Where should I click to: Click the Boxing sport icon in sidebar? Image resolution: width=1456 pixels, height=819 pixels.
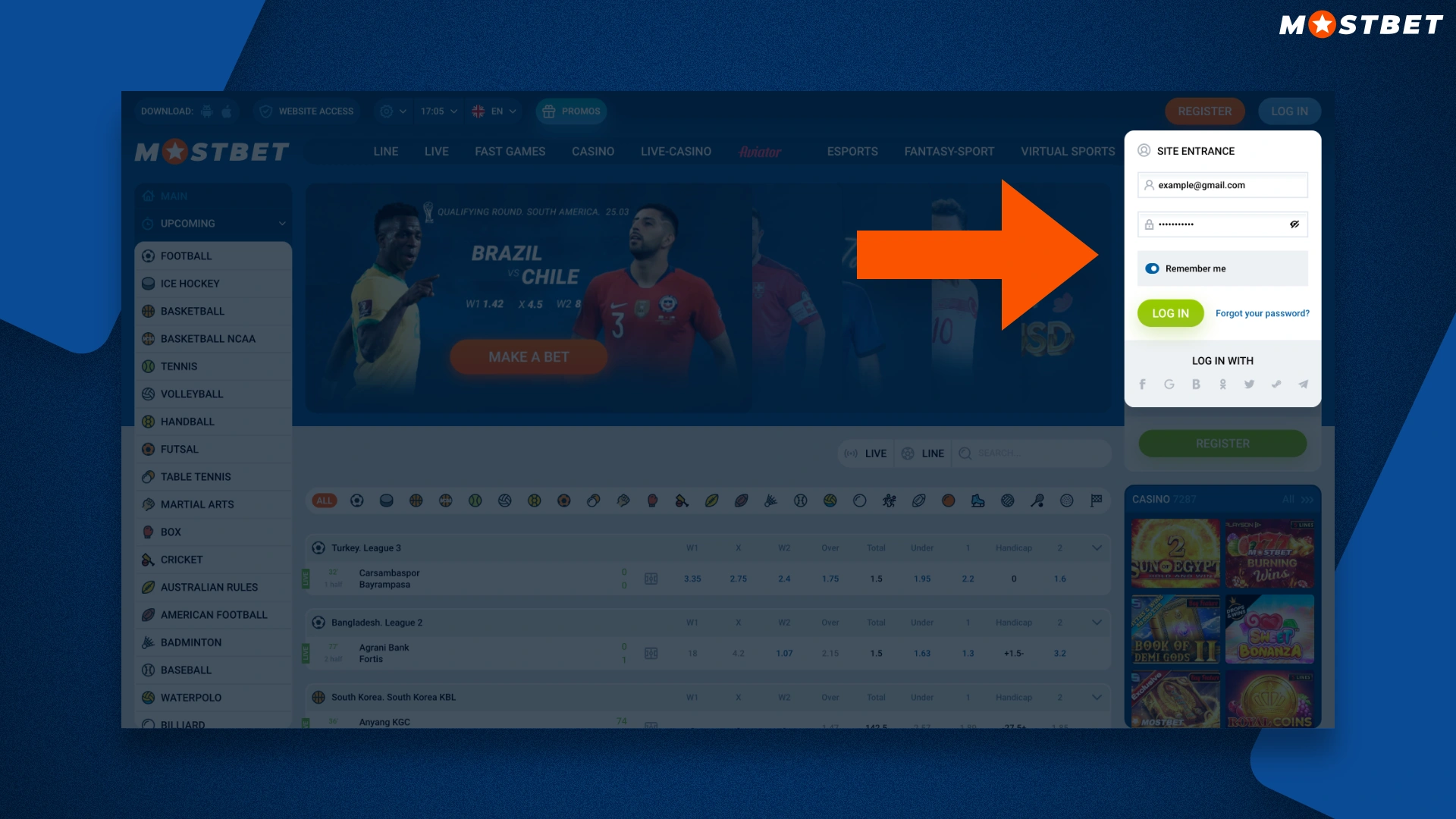pyautogui.click(x=148, y=531)
